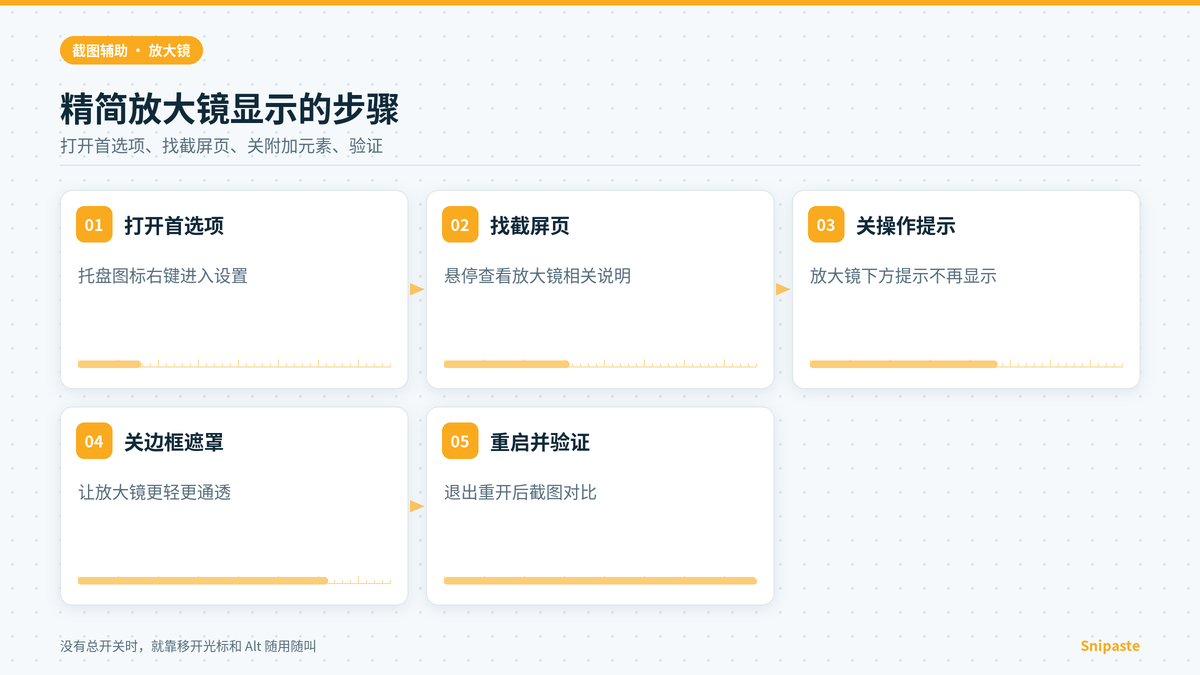1200x675 pixels.
Task: Click the footer note 没有总开关时
Action: click(188, 647)
